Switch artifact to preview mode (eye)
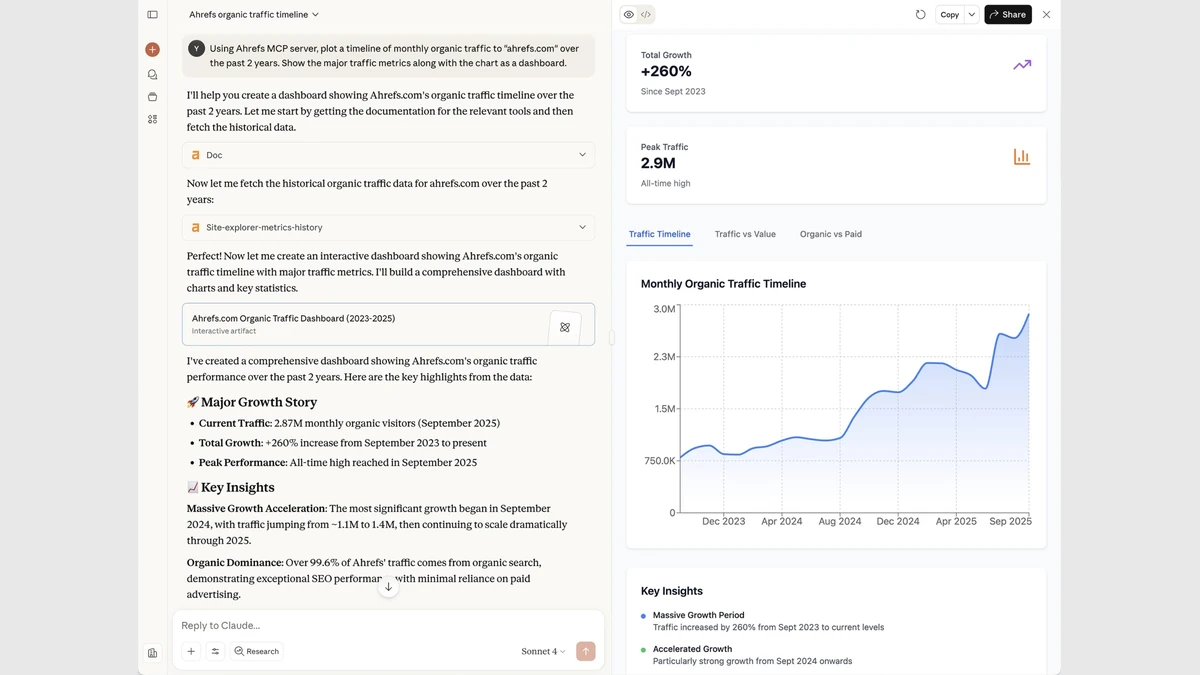1200x675 pixels. tap(629, 15)
